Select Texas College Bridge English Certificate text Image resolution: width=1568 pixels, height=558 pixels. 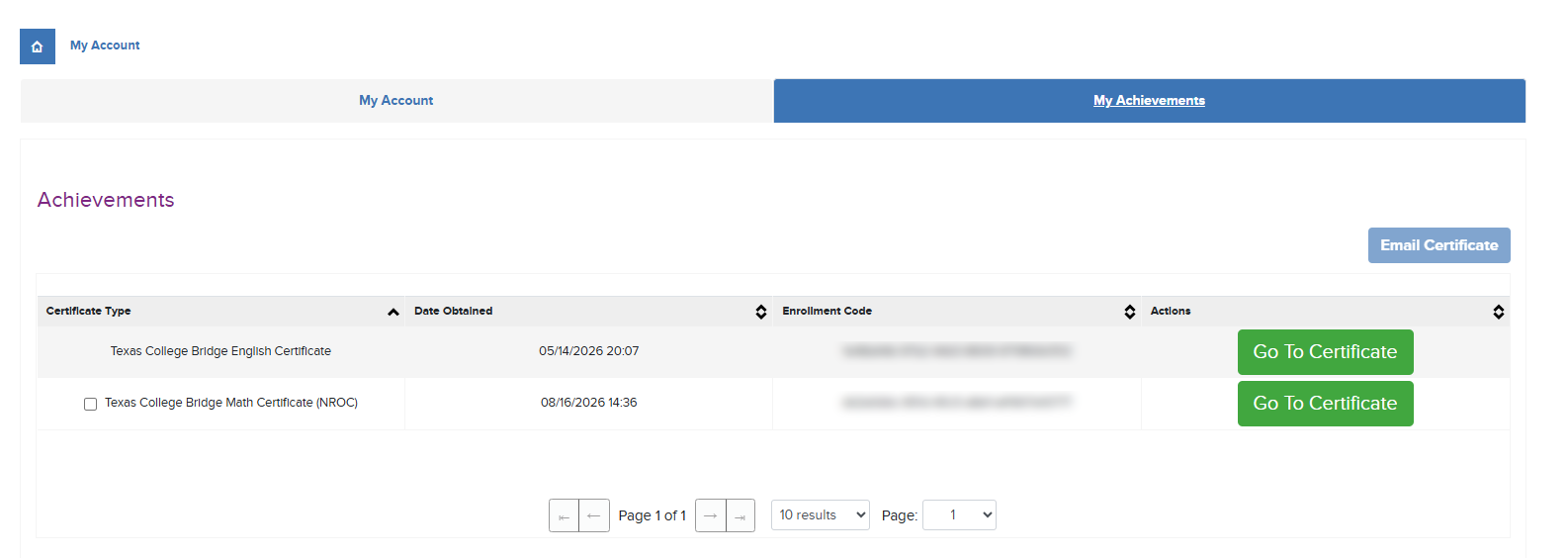[x=220, y=351]
